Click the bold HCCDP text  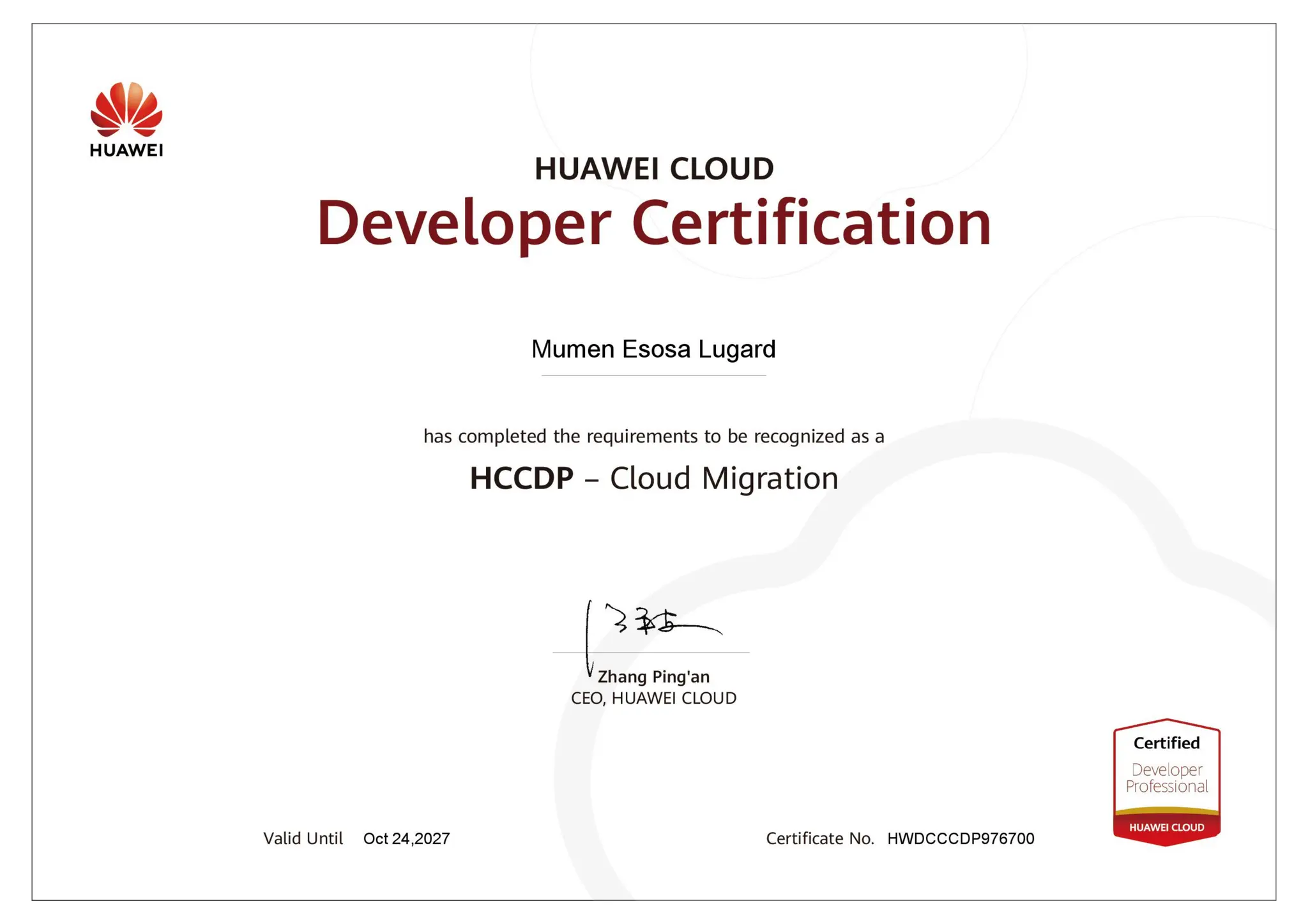[x=521, y=478]
